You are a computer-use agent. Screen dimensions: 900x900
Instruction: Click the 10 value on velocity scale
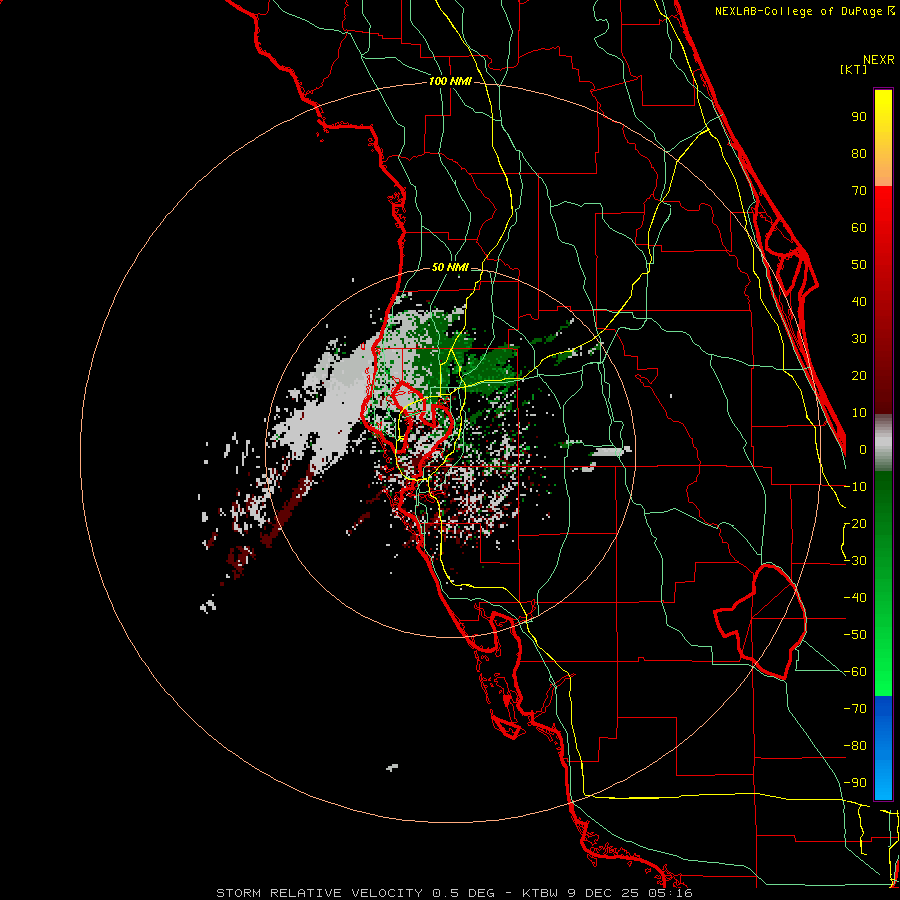coord(859,413)
